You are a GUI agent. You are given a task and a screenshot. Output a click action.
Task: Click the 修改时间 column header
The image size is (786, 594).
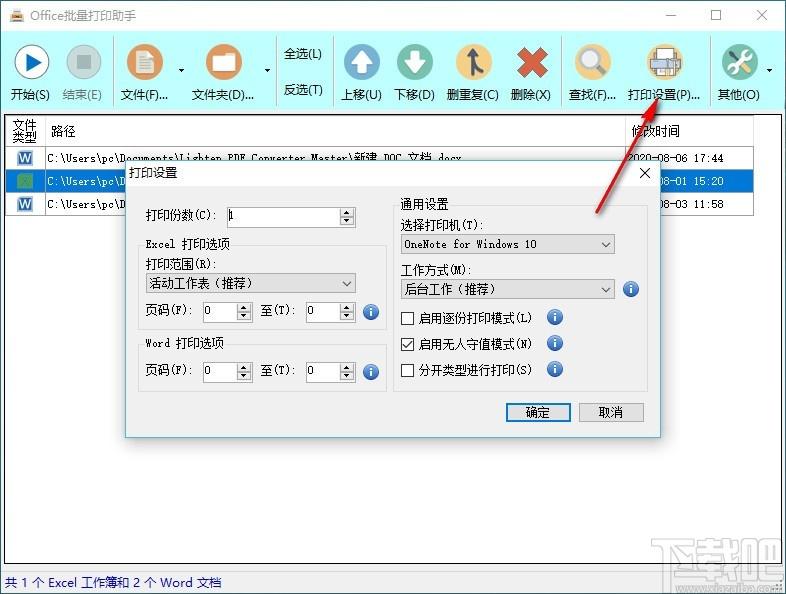coord(689,131)
